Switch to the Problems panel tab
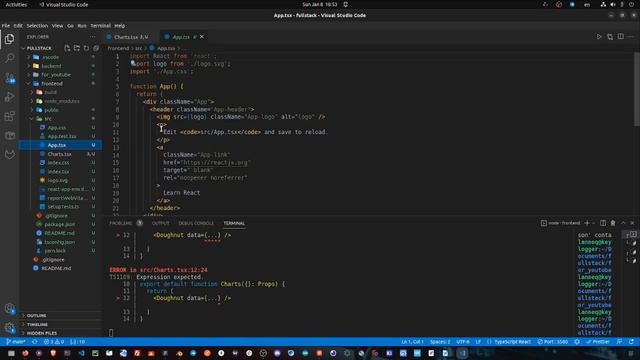The image size is (640, 360). pyautogui.click(x=121, y=223)
